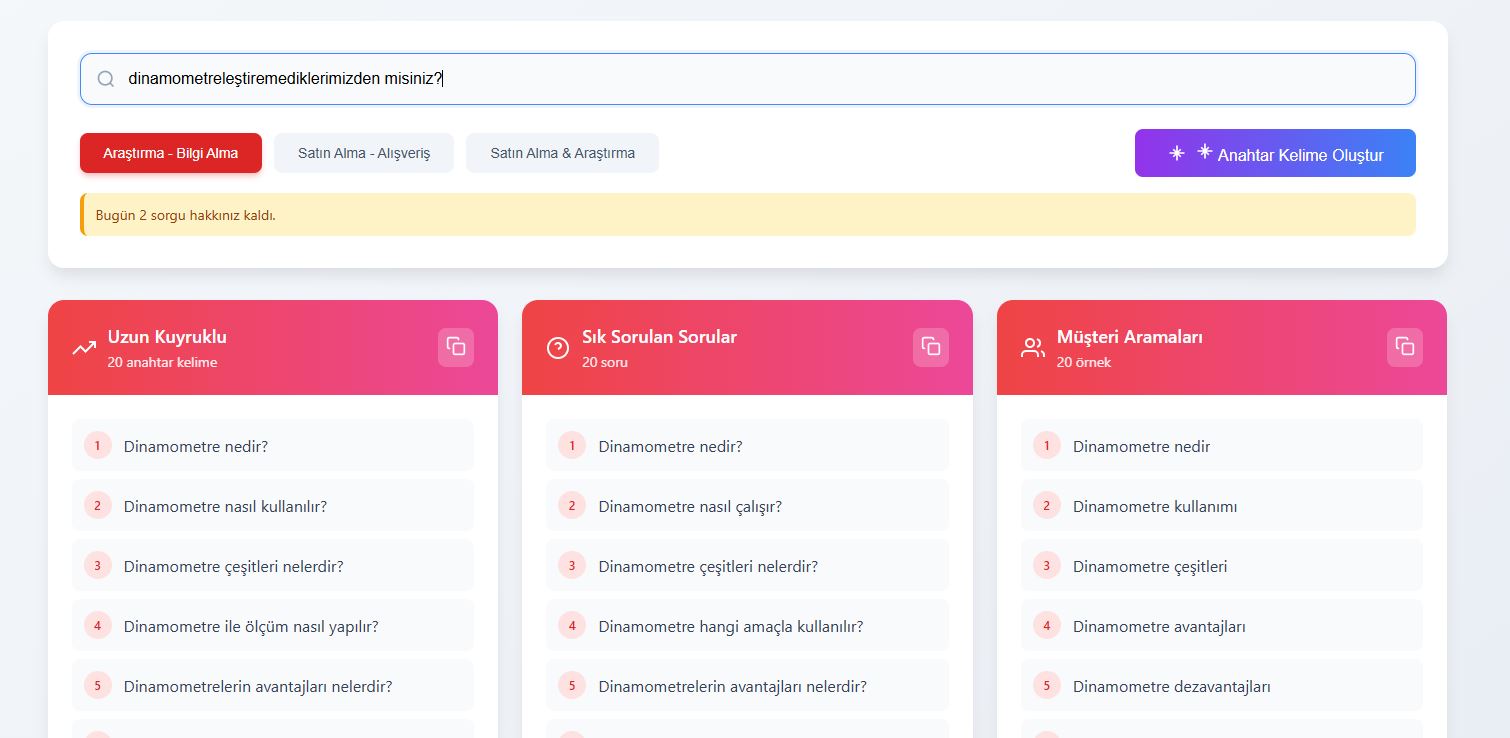Switch to Satın Alma - Alışveriş tab
Image resolution: width=1510 pixels, height=738 pixels.
tap(364, 153)
